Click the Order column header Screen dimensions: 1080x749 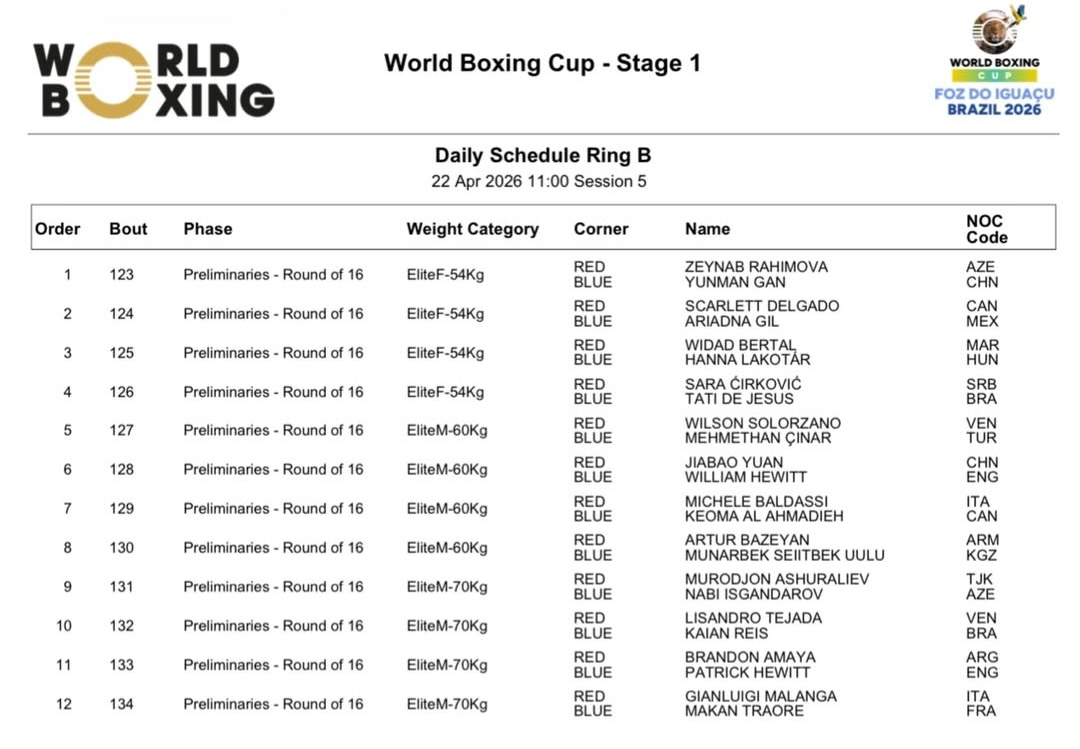tap(58, 229)
